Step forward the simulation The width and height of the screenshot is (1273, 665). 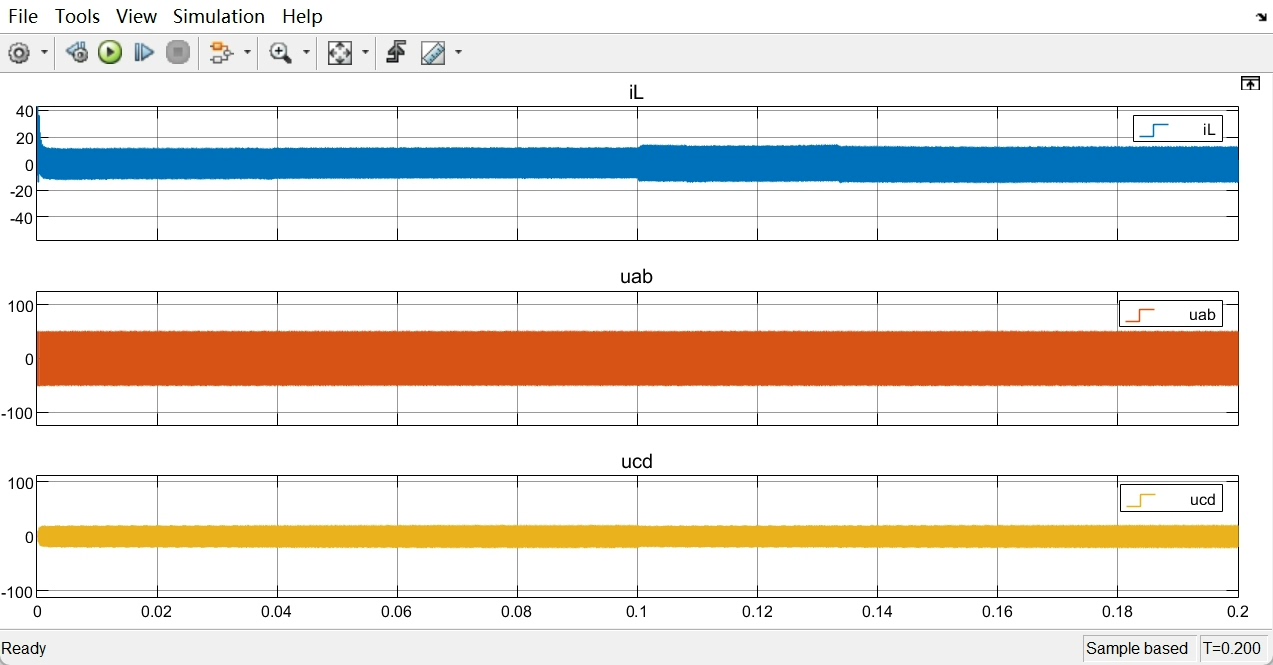[143, 52]
